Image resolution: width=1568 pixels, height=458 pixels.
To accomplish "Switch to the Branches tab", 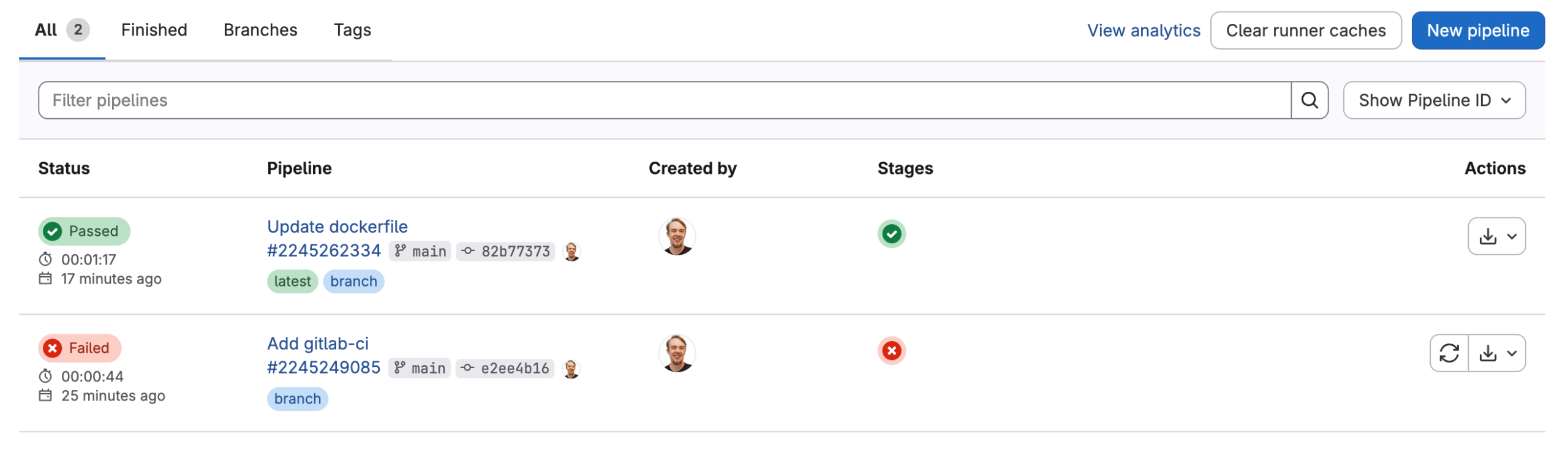I will tap(260, 30).
